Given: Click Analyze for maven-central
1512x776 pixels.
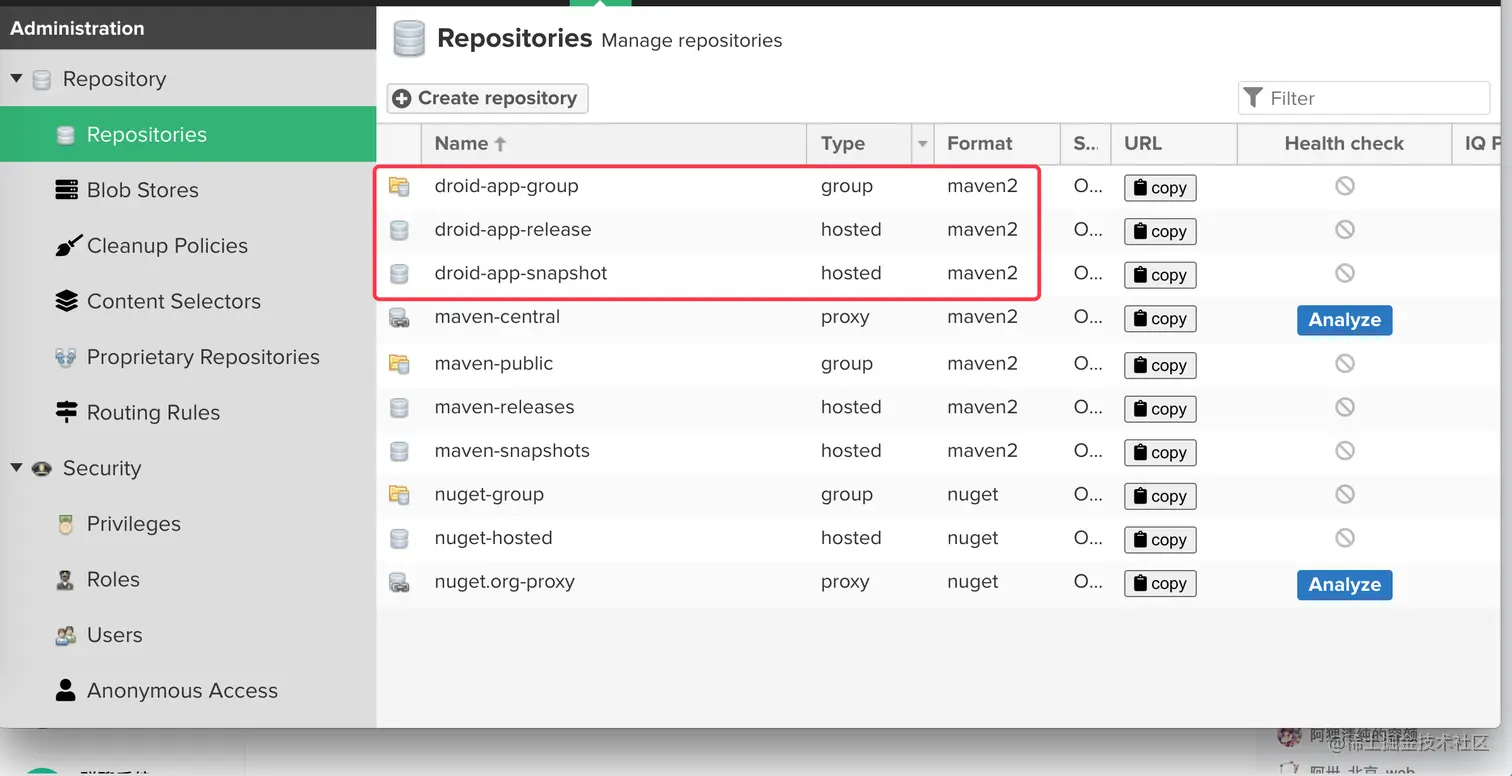Looking at the screenshot, I should click(x=1344, y=320).
